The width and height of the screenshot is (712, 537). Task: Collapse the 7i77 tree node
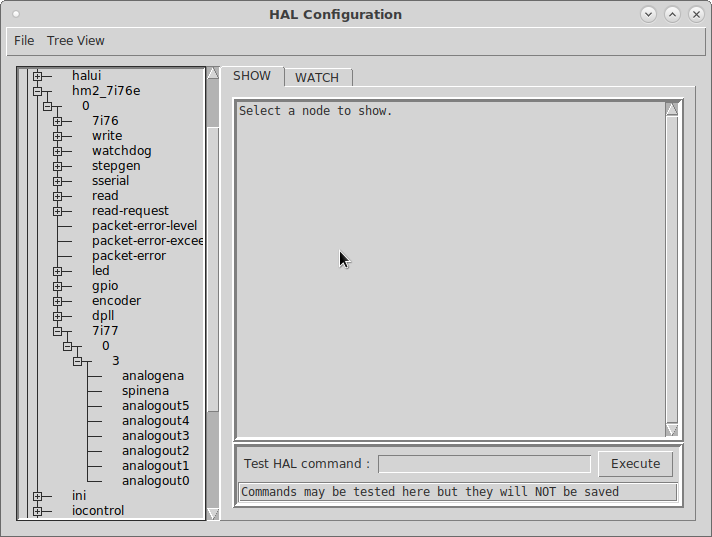pos(57,331)
